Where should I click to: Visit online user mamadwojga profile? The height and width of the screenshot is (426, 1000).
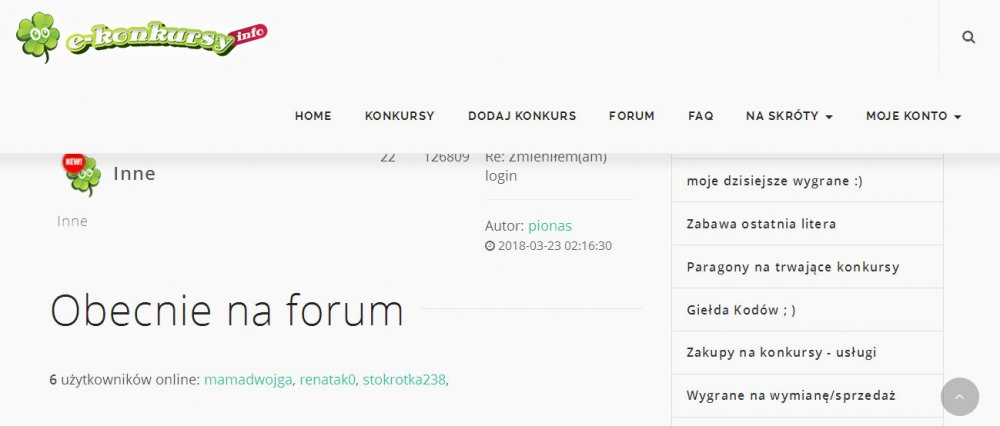[248, 380]
